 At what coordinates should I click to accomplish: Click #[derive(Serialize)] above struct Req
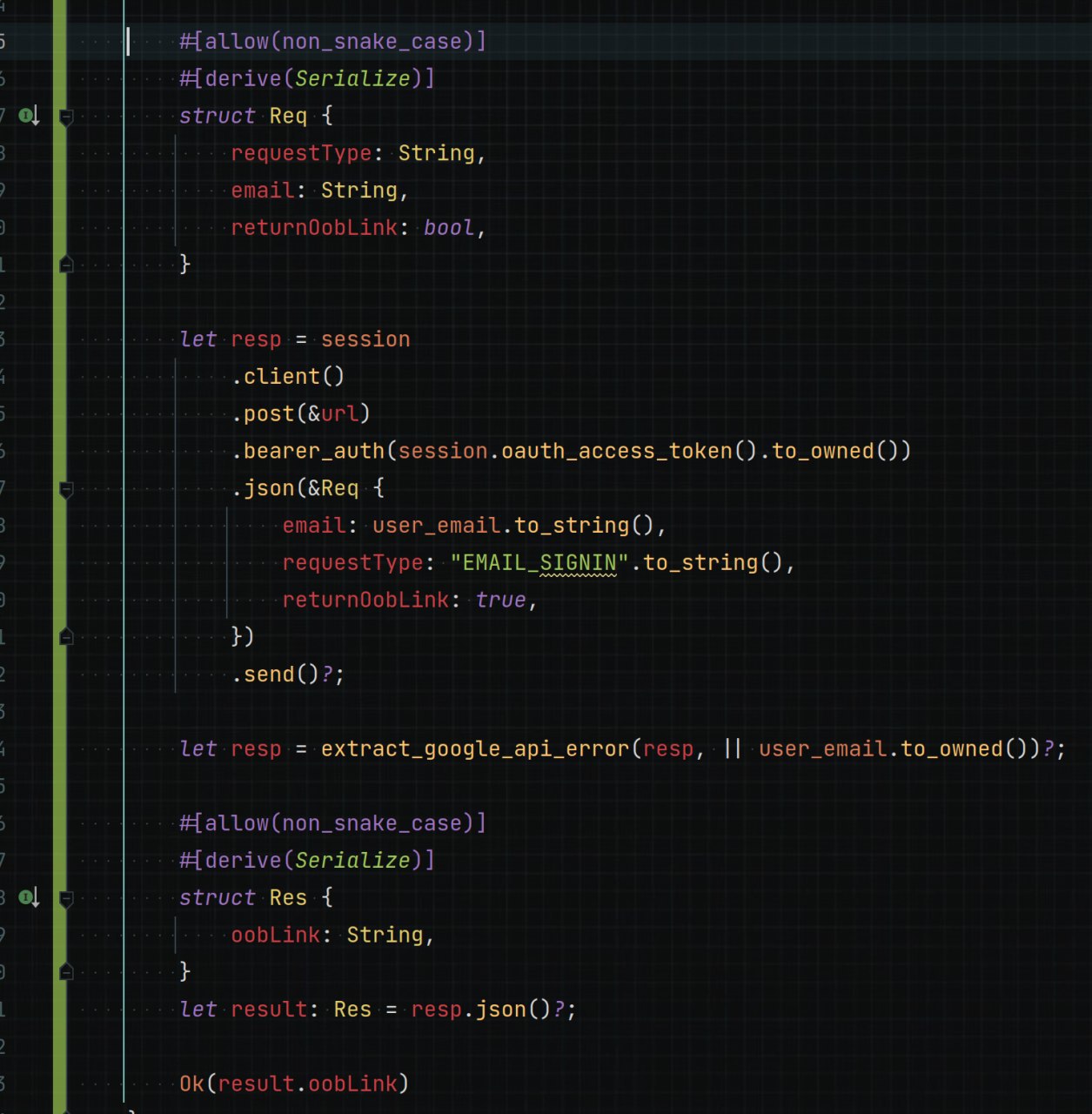point(307,79)
